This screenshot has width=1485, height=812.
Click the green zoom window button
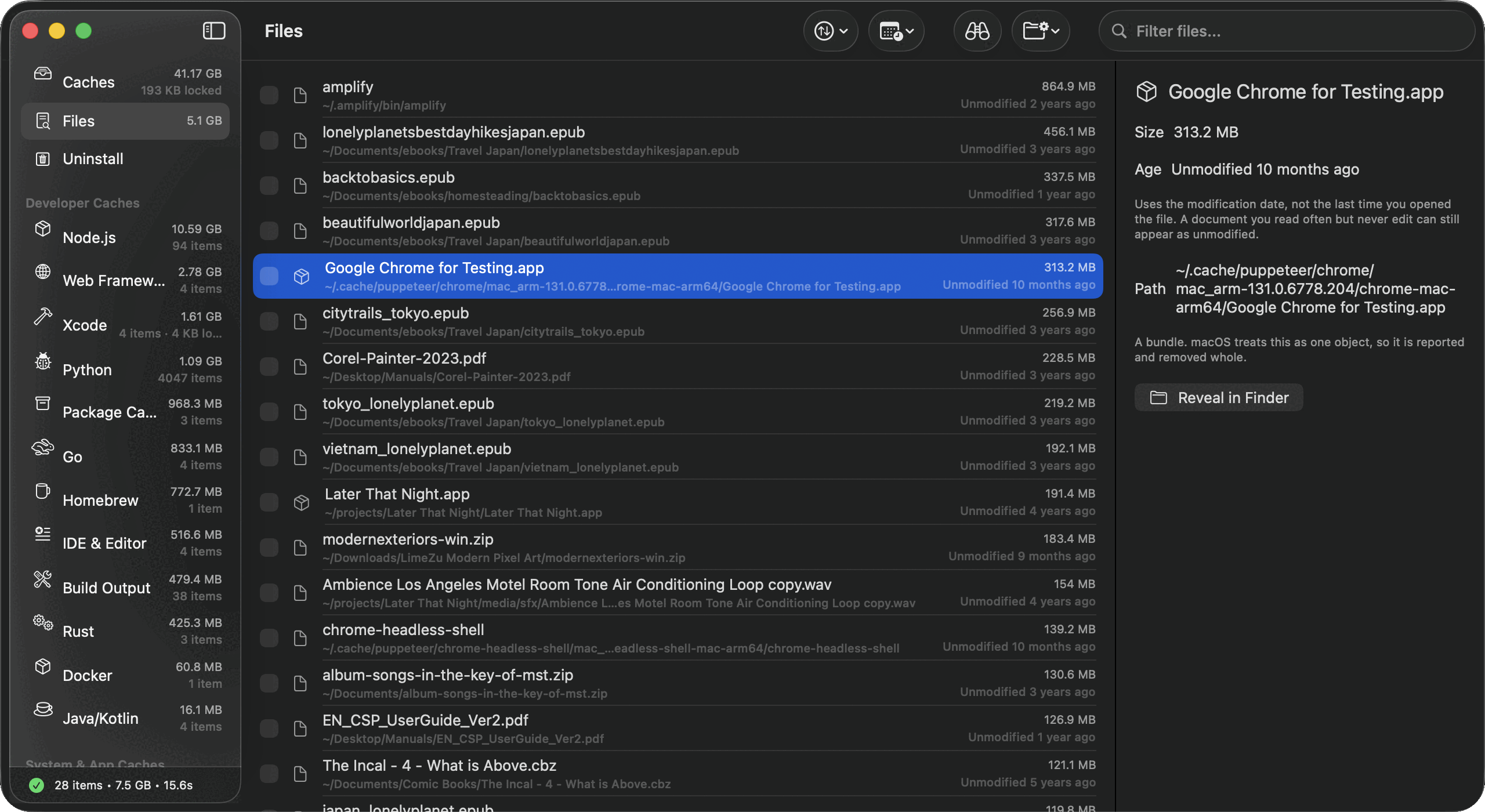tap(84, 31)
